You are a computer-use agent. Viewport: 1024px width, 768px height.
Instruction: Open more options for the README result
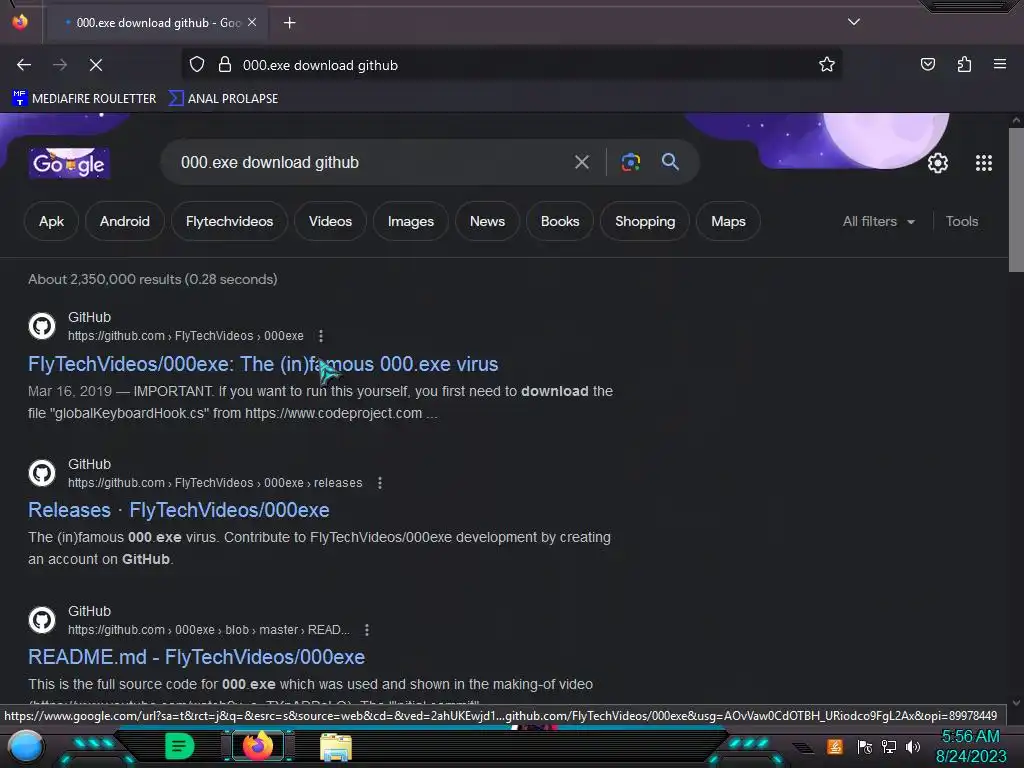[366, 630]
